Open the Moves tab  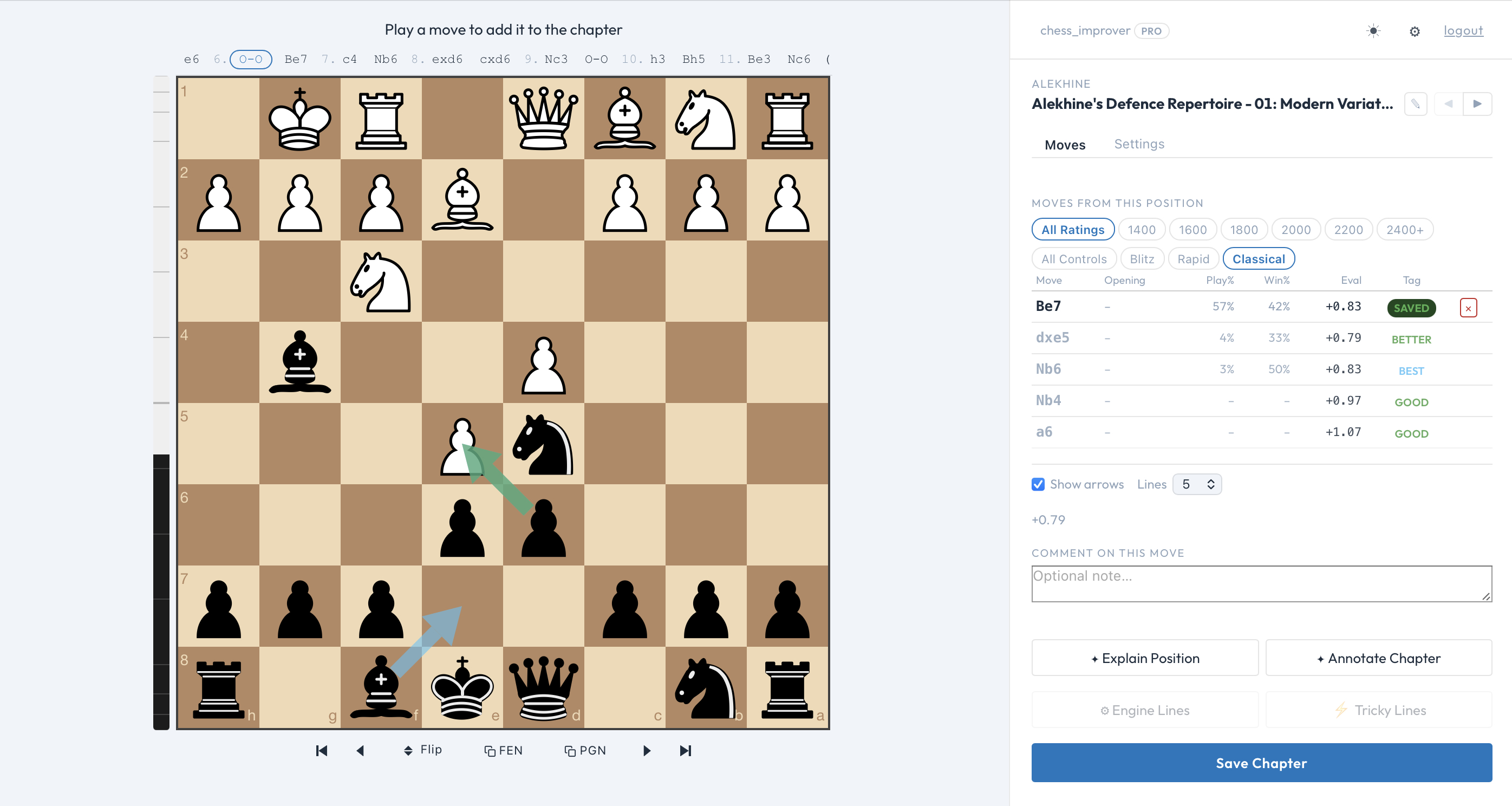pyautogui.click(x=1065, y=145)
